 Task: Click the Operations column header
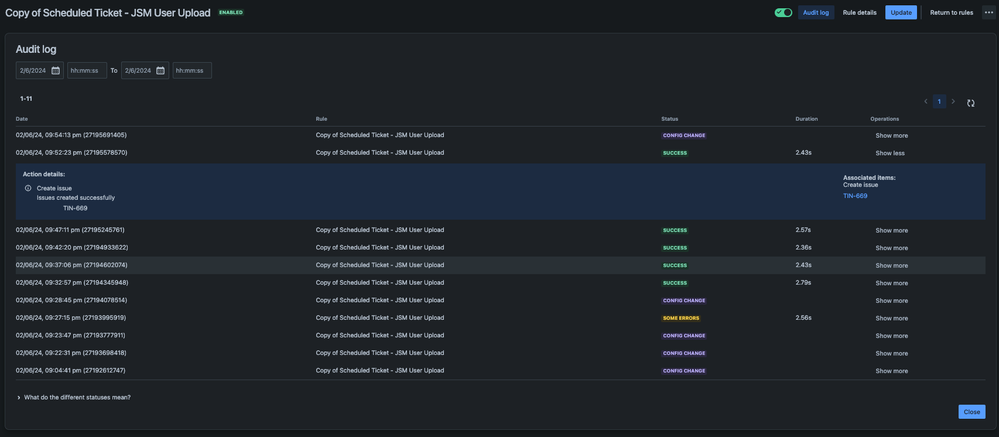(884, 118)
